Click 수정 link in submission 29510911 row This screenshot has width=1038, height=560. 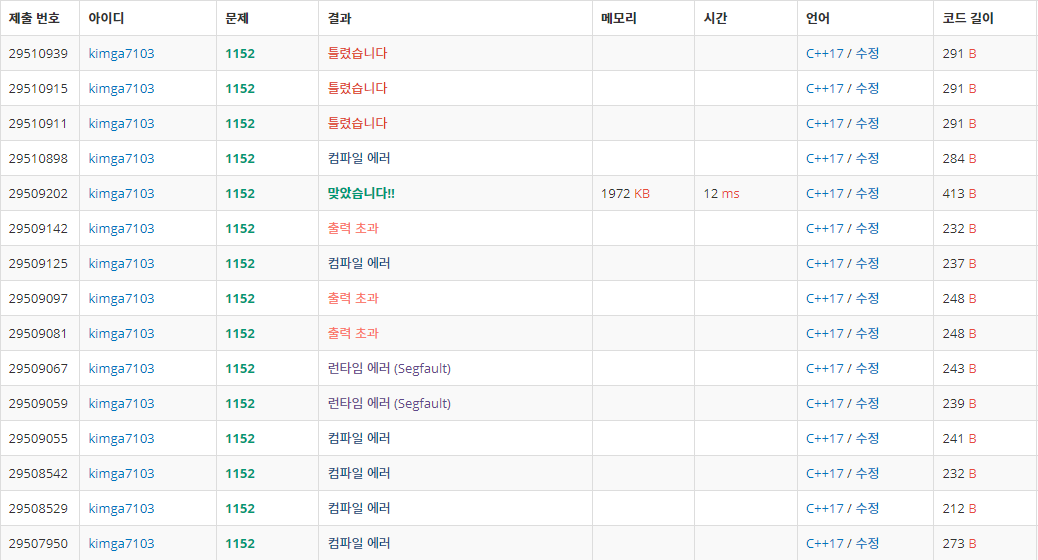(x=867, y=124)
